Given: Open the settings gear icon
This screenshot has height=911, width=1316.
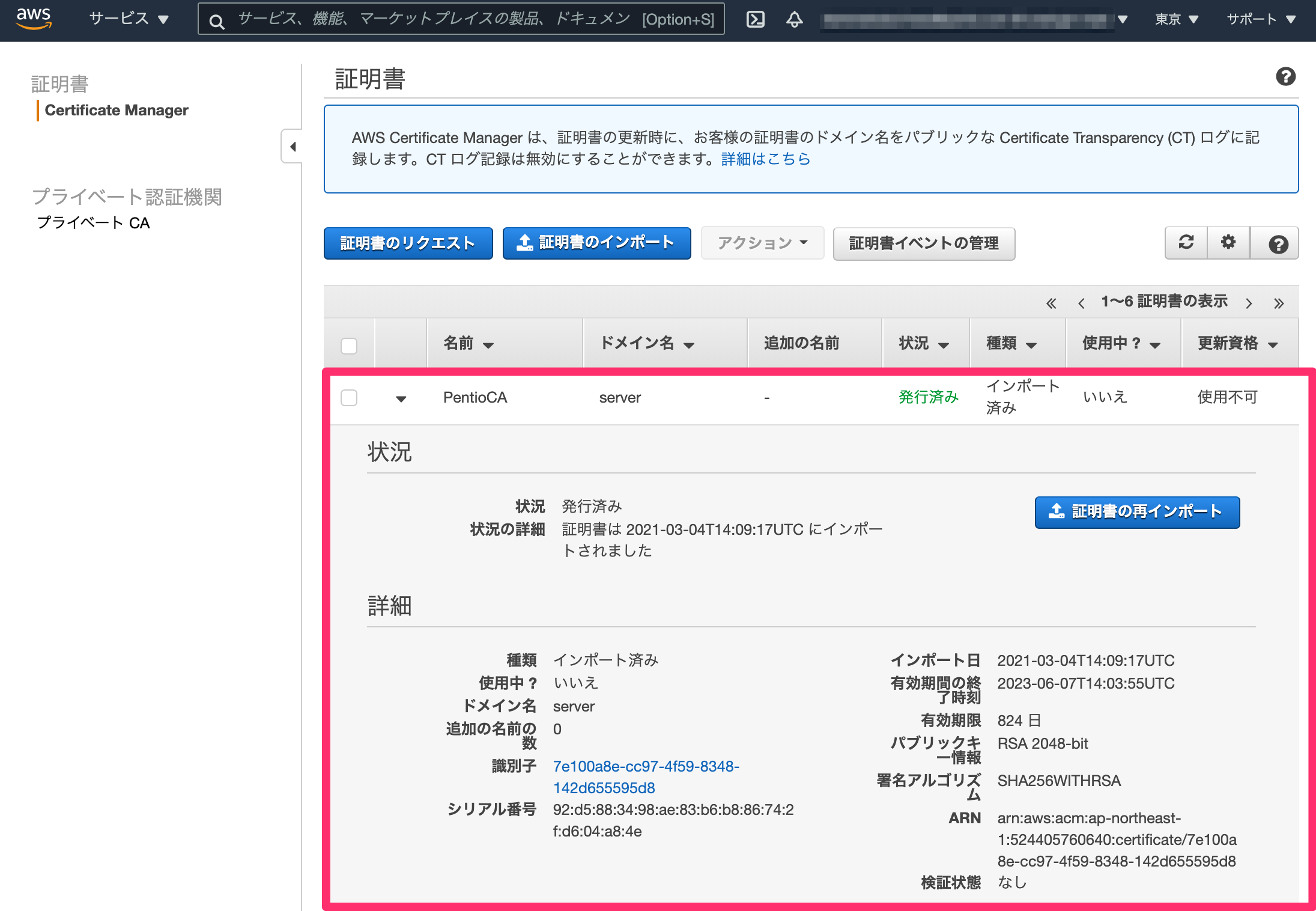Looking at the screenshot, I should coord(1228,243).
